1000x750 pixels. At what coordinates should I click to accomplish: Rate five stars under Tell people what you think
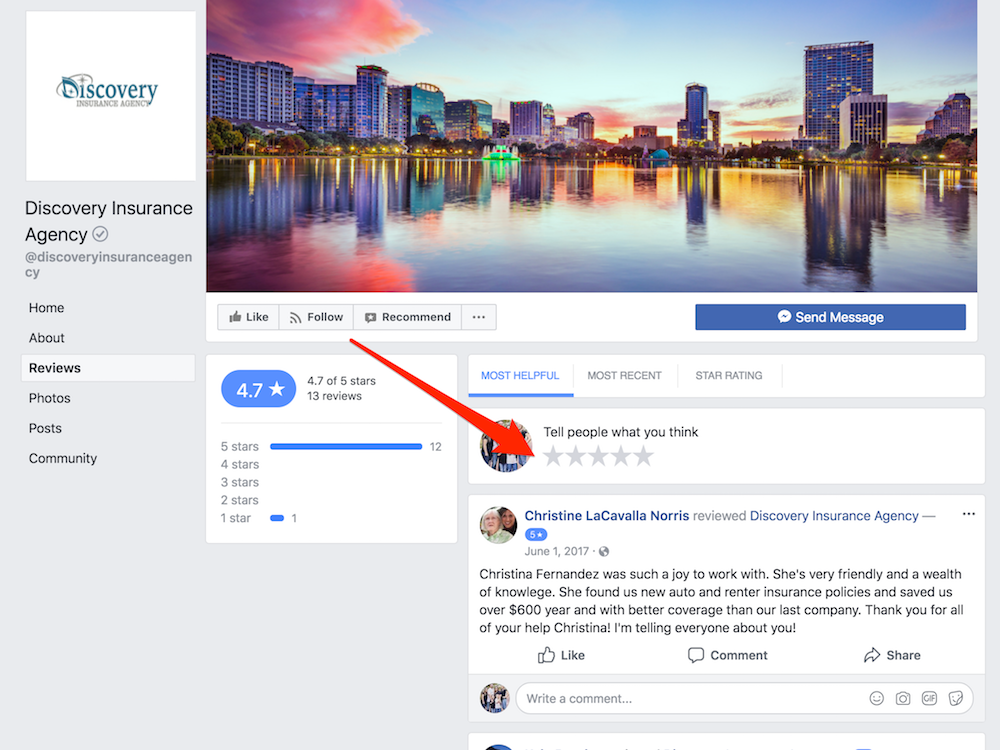tap(644, 456)
